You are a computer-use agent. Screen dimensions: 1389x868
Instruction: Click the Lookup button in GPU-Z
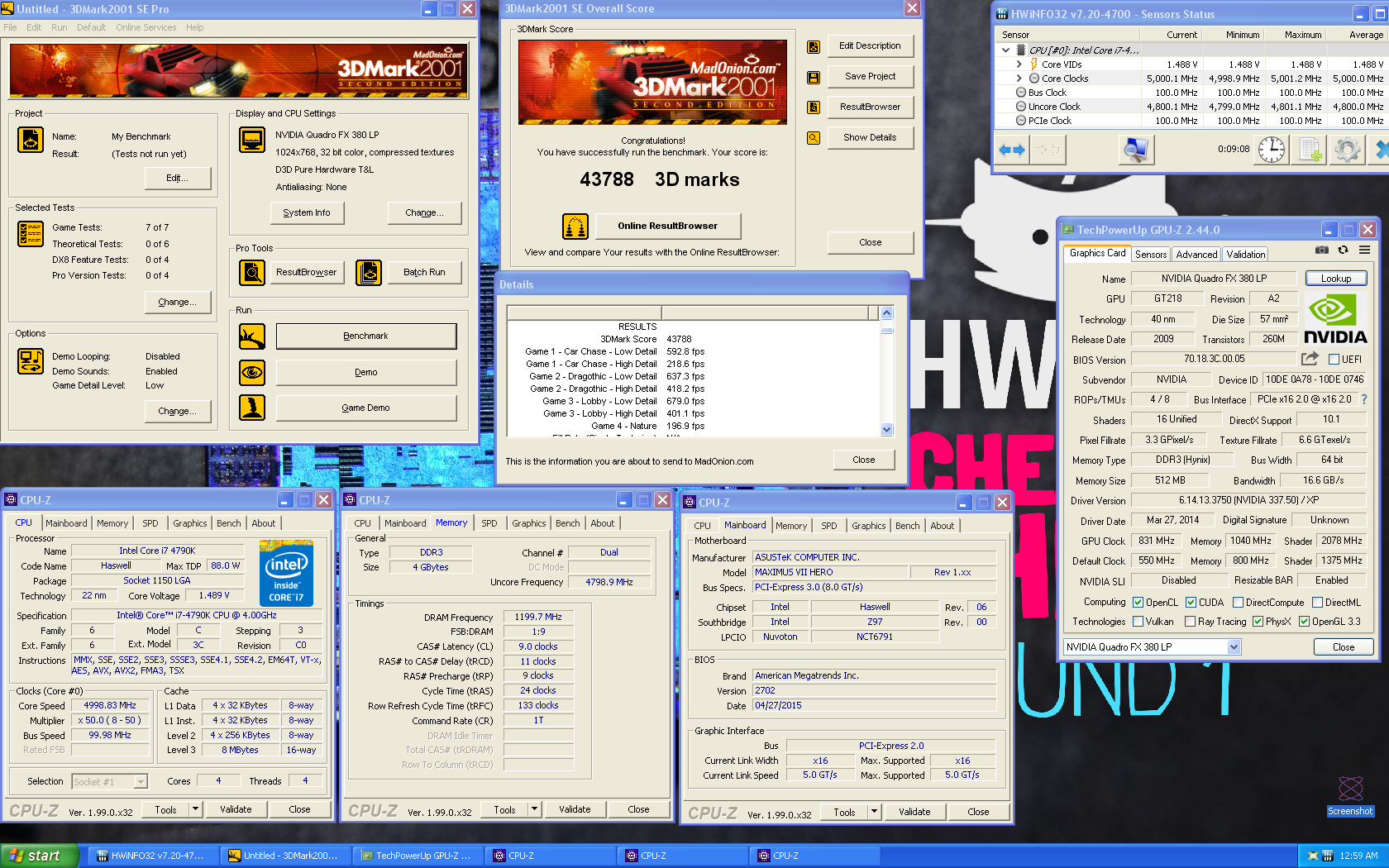click(x=1336, y=279)
